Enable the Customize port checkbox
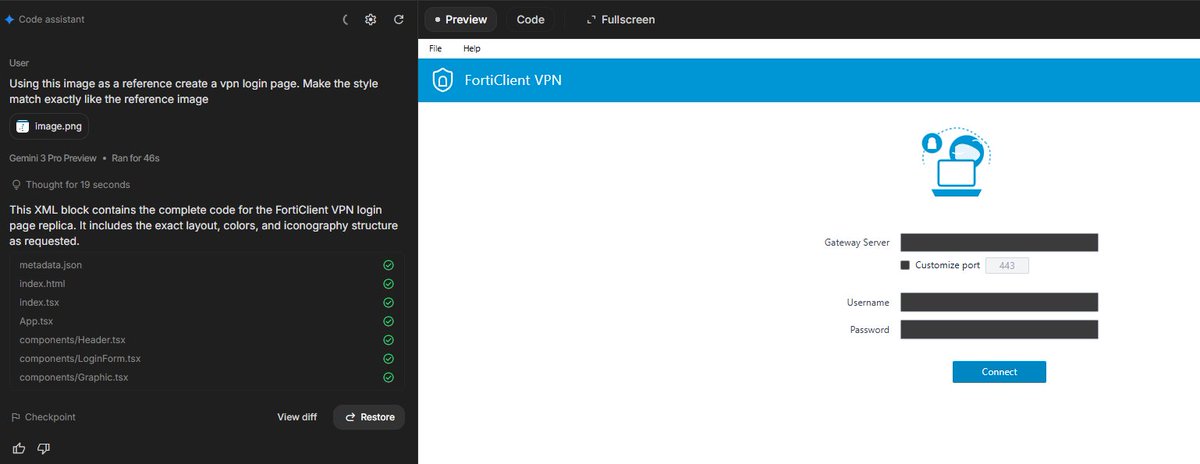 (905, 265)
